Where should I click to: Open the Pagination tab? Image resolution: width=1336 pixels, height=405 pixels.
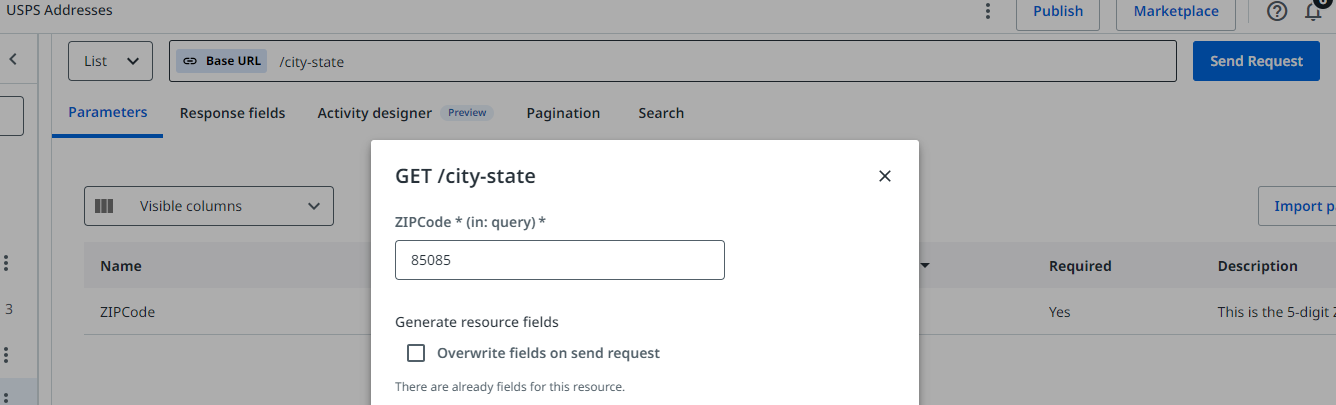pos(563,113)
